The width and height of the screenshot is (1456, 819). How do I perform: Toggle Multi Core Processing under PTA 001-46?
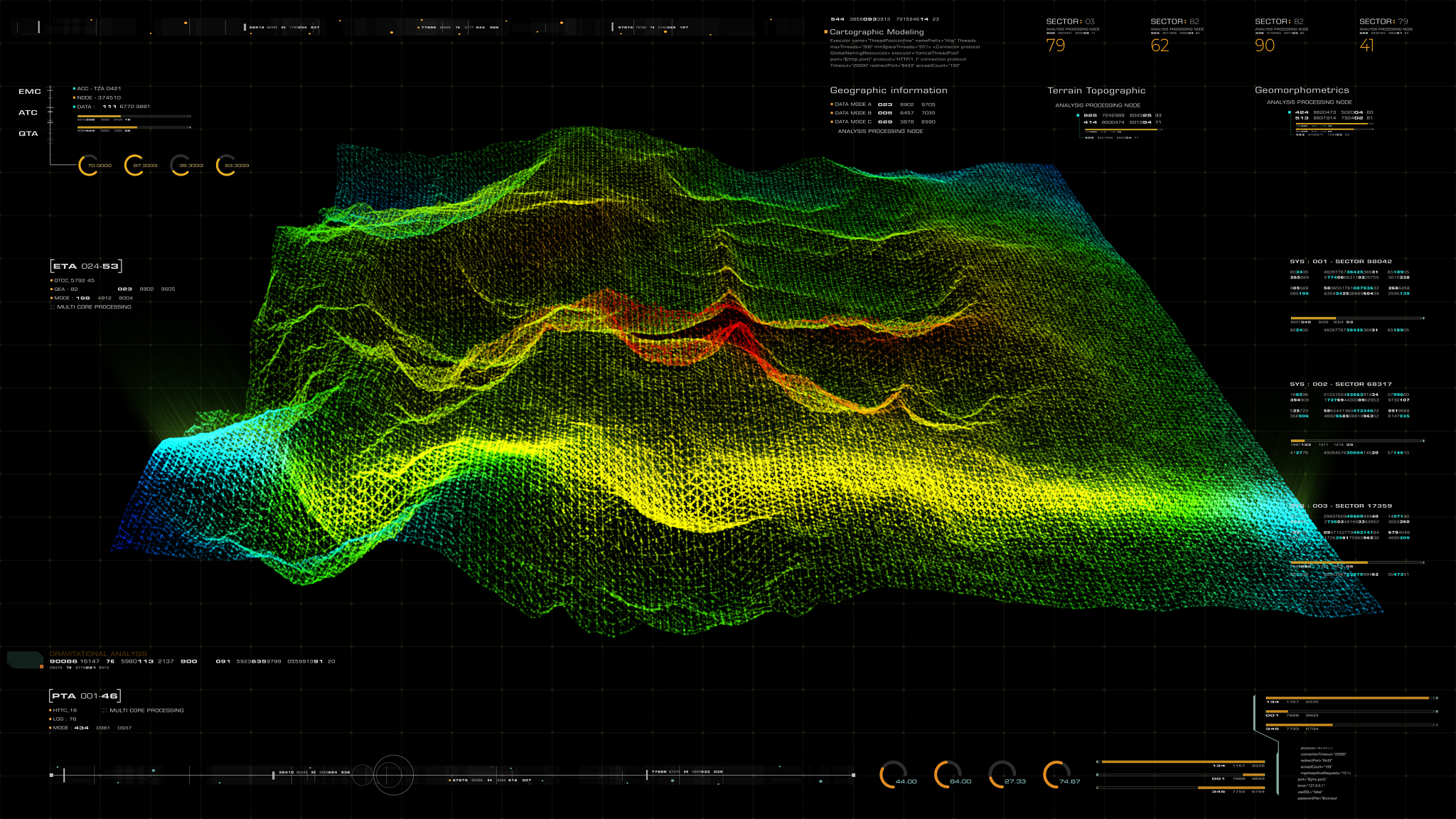pyautogui.click(x=105, y=710)
